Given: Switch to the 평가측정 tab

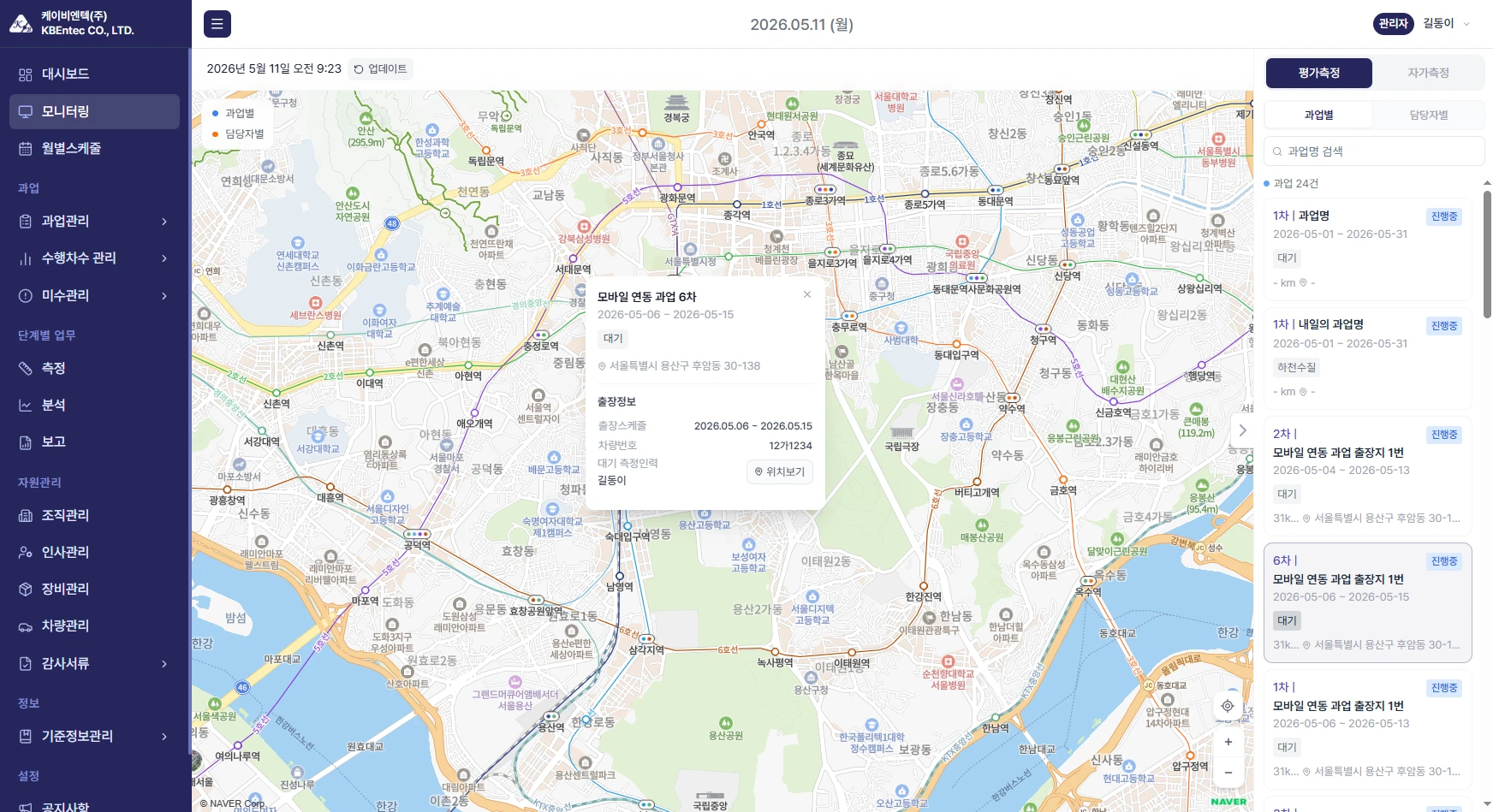Looking at the screenshot, I should pyautogui.click(x=1318, y=73).
